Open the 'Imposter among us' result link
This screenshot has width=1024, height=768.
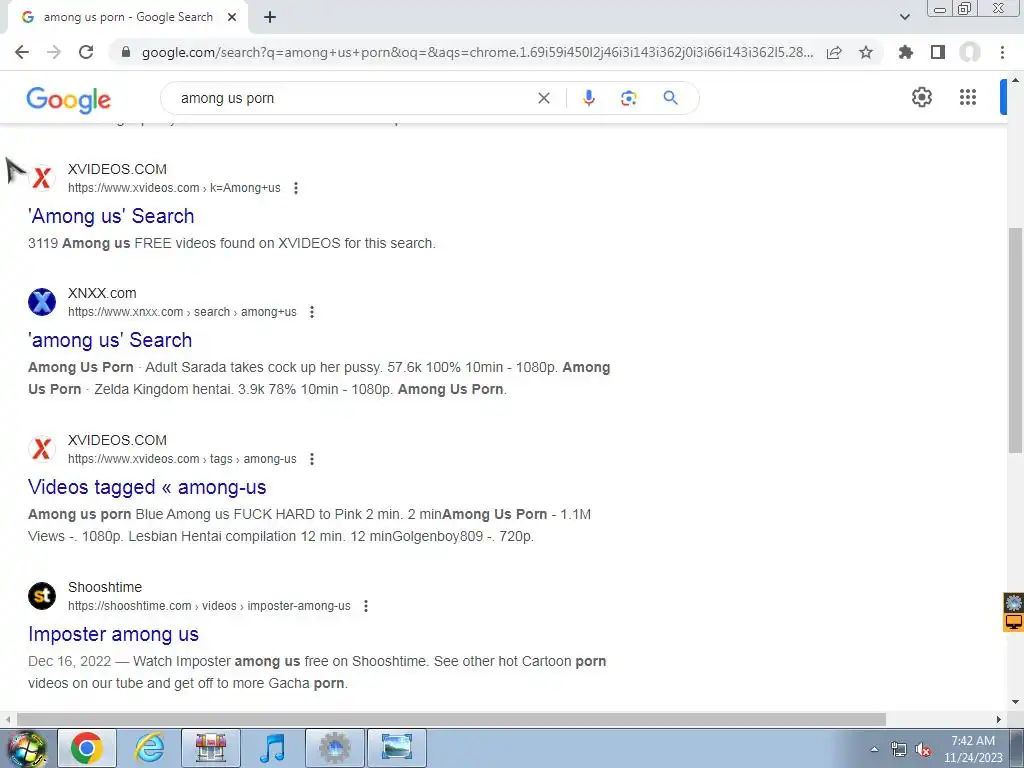[114, 634]
